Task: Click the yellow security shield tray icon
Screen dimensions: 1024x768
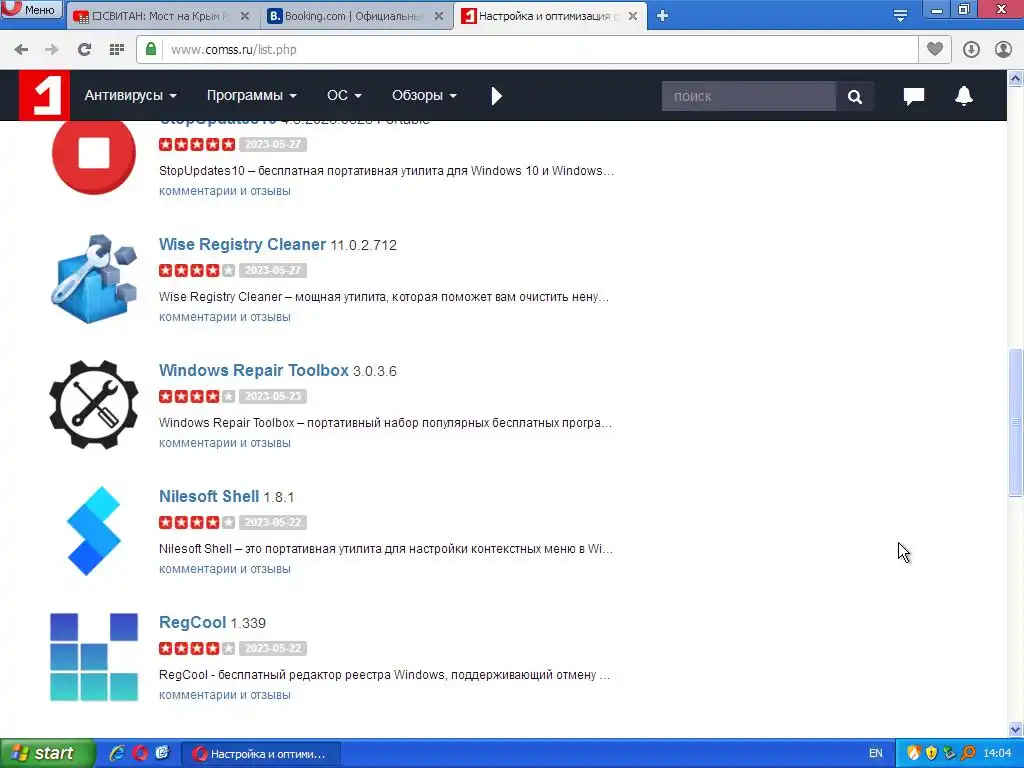Action: 931,754
